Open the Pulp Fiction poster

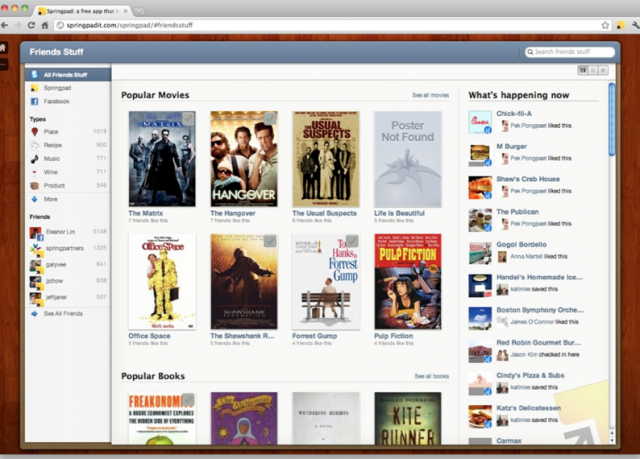408,282
